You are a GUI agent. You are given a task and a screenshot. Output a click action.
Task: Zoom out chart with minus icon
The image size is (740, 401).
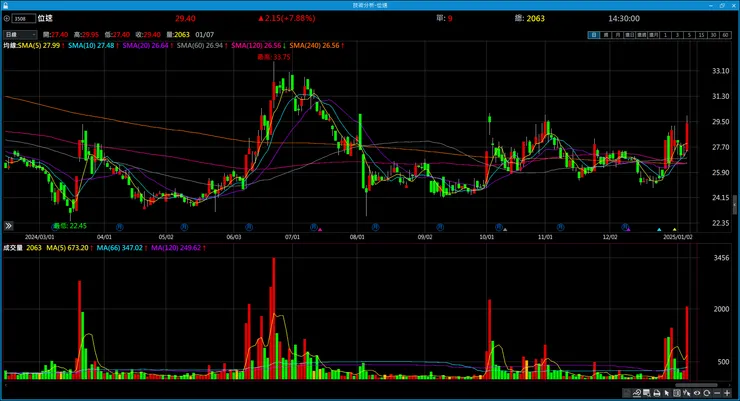coord(717,393)
